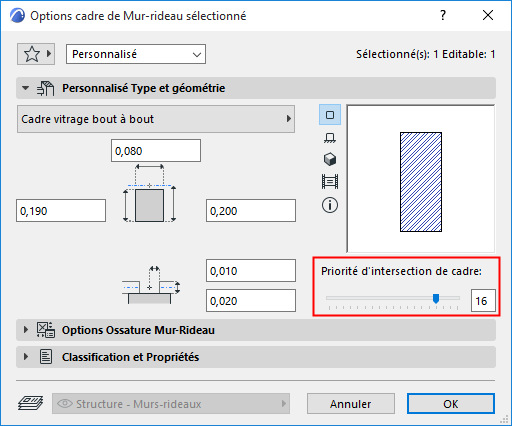Click the Annuler button
Image resolution: width=512 pixels, height=426 pixels.
(351, 404)
